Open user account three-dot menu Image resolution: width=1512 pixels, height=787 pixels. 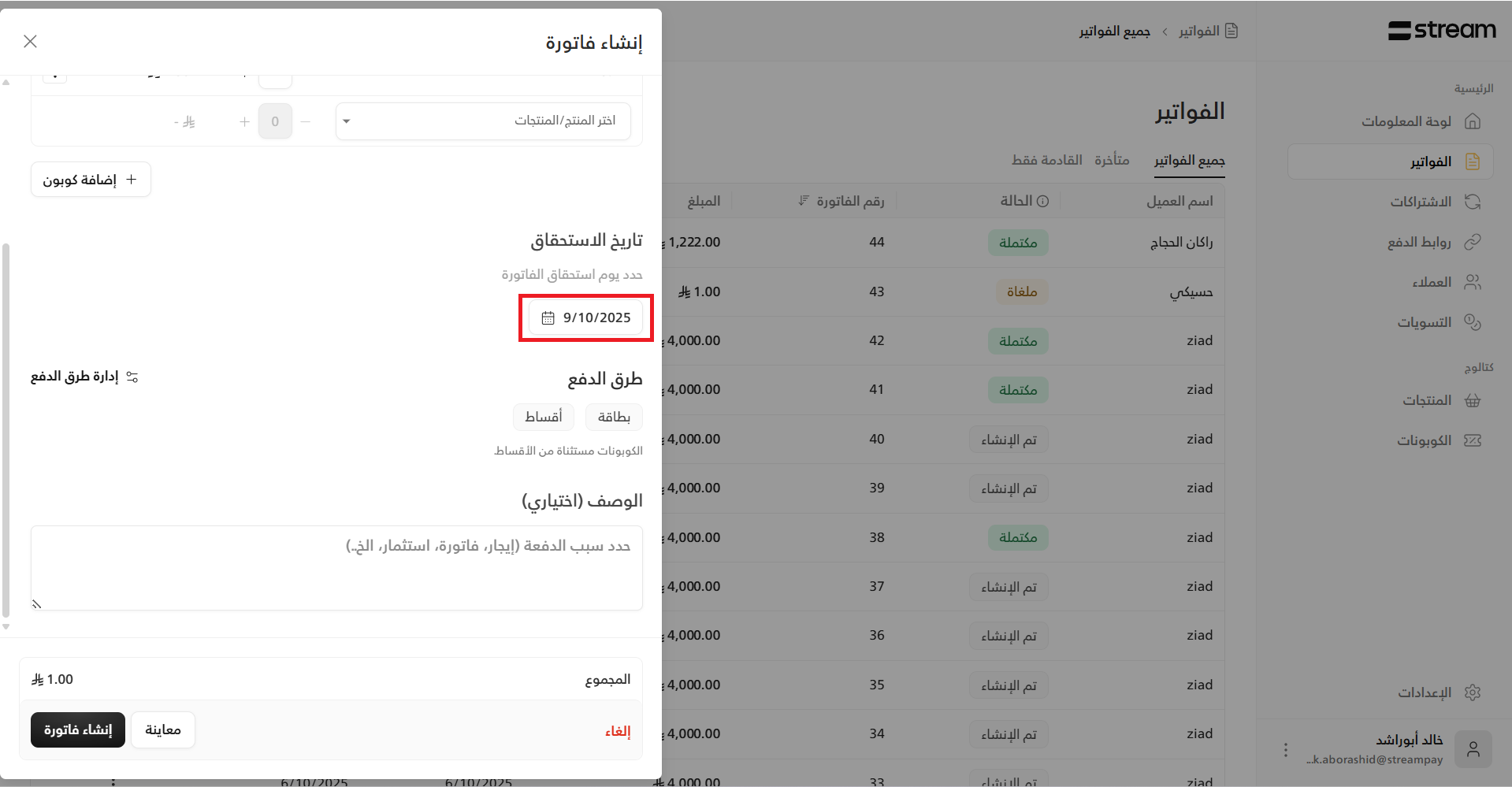click(1285, 750)
